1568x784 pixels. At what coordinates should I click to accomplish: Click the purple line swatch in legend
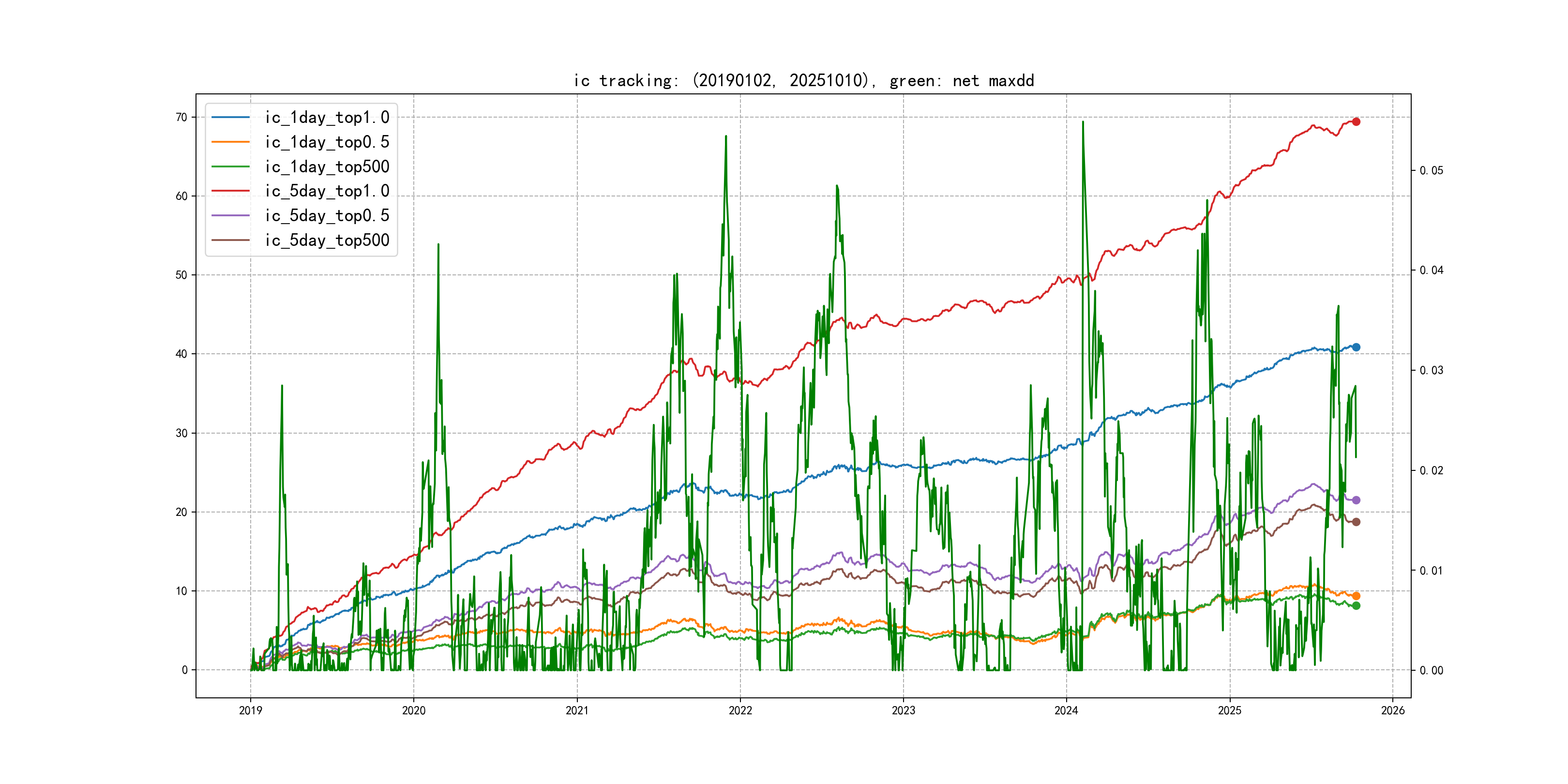click(x=230, y=215)
